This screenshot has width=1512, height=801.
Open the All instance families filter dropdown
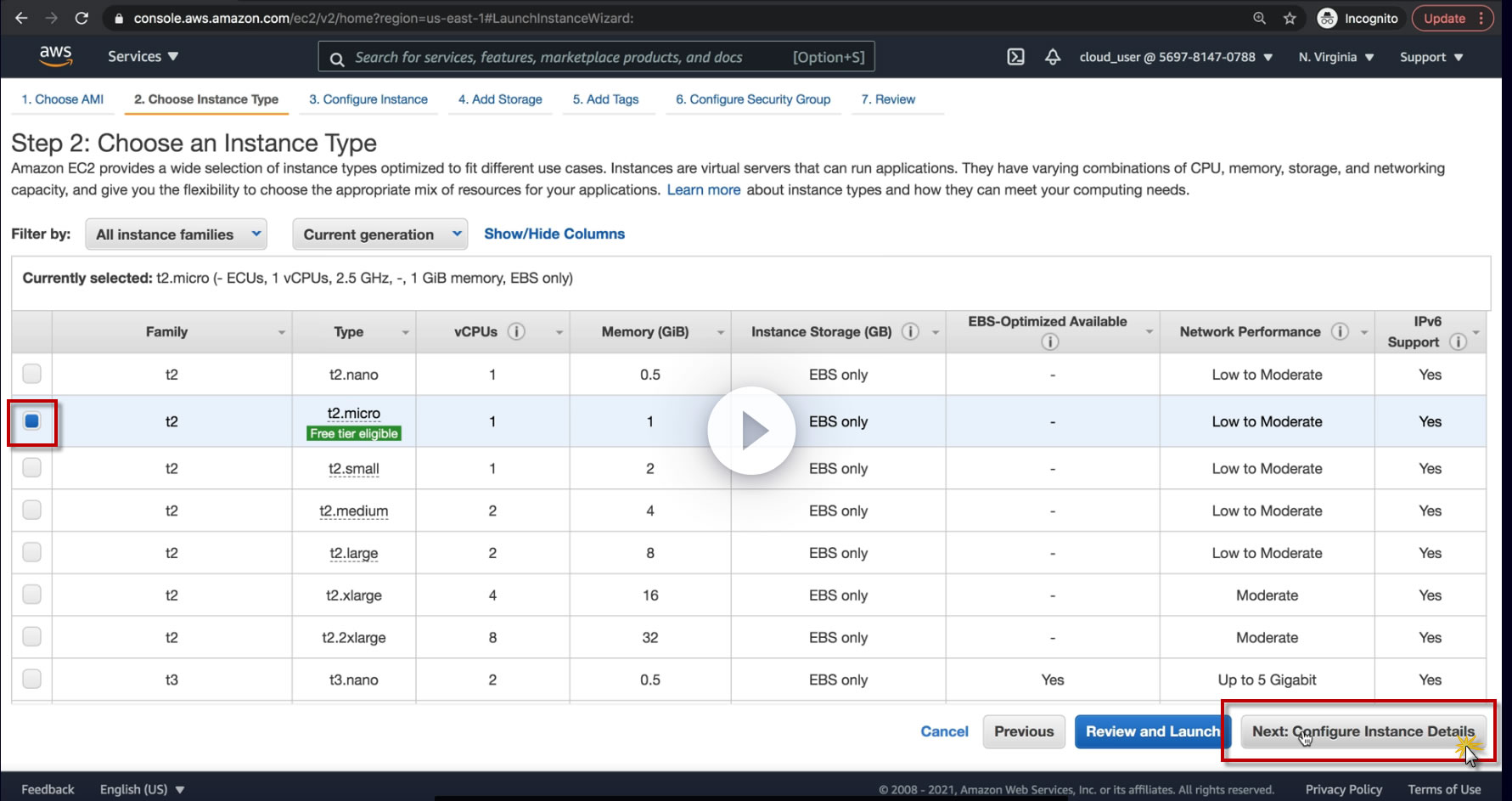click(x=176, y=234)
